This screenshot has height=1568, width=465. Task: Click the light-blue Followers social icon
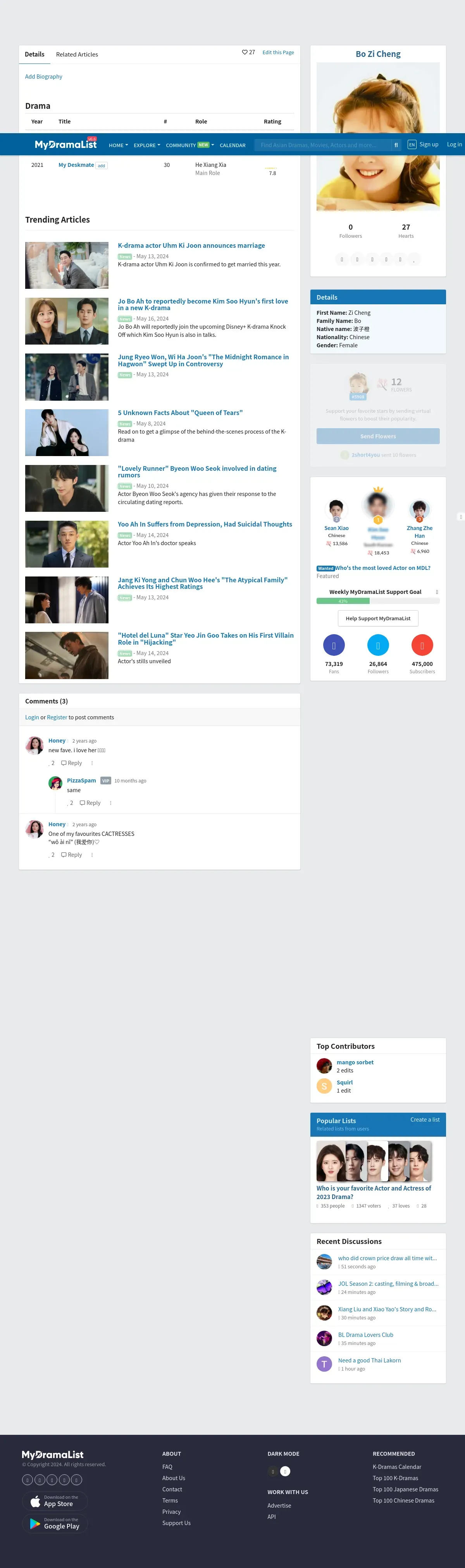(x=378, y=645)
